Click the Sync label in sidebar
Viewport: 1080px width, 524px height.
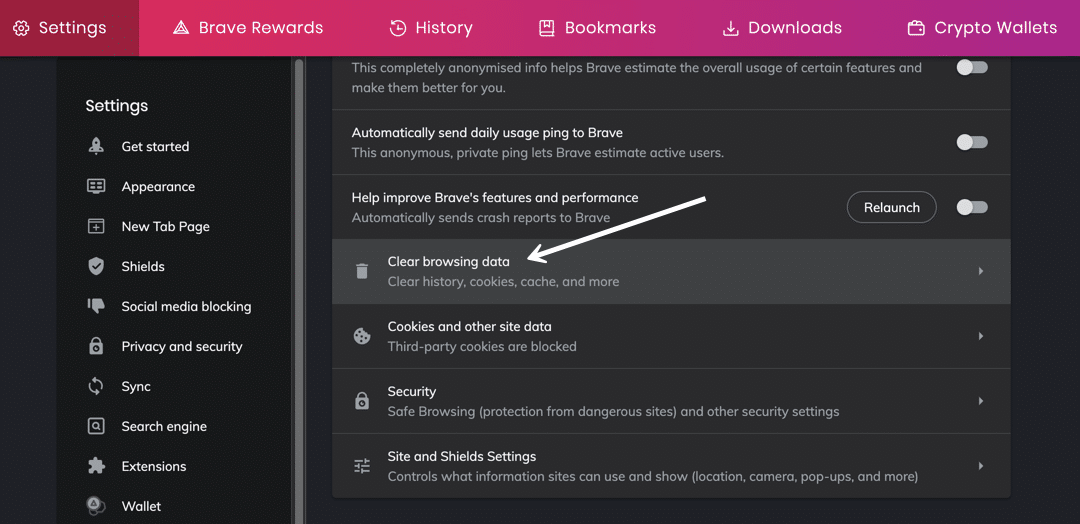(x=136, y=386)
